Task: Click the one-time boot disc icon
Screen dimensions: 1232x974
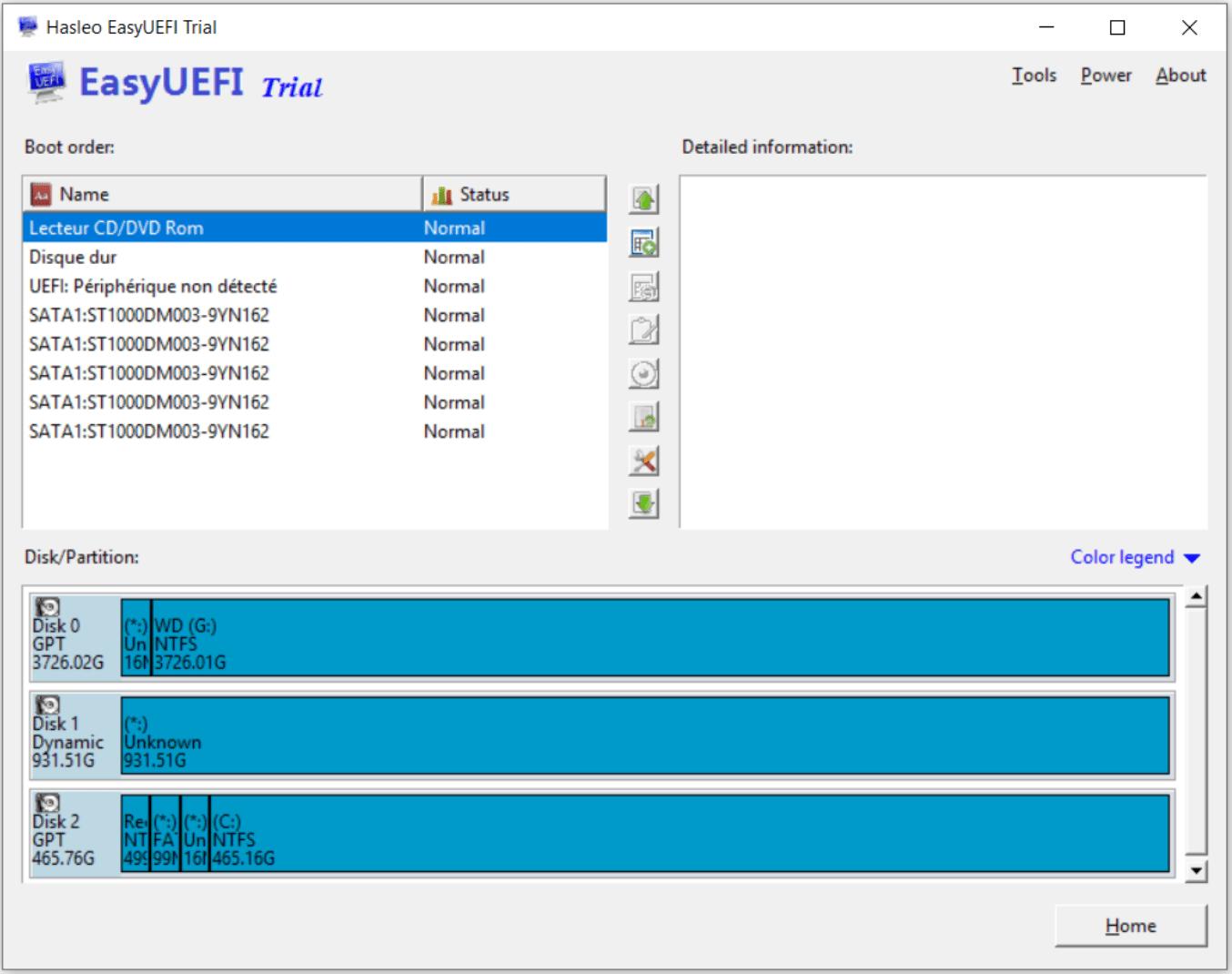Action: point(644,373)
